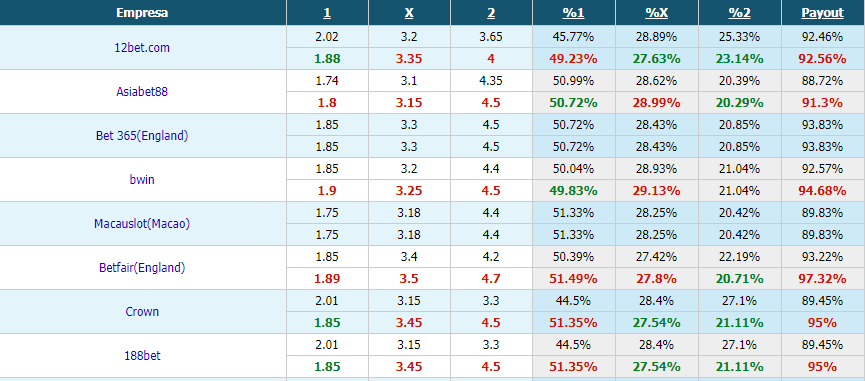
Task: Open the 188bet bookmaker link
Action: click(142, 356)
